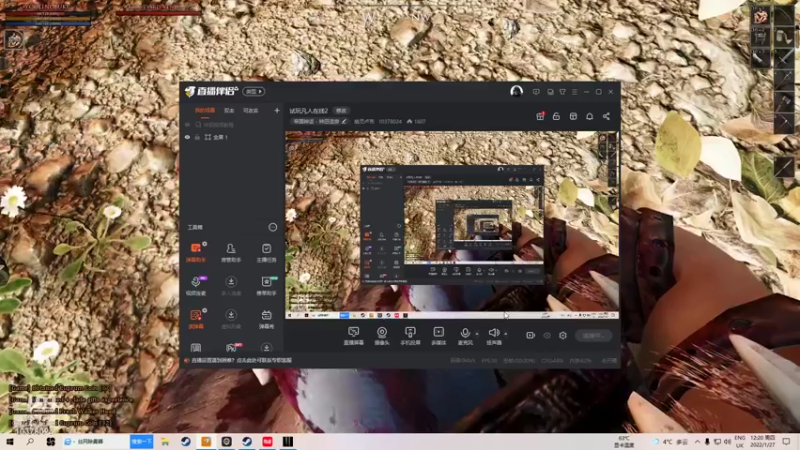Download the multi-person co-stream tool
Screen dimensions: 800x450
[x=231, y=286]
